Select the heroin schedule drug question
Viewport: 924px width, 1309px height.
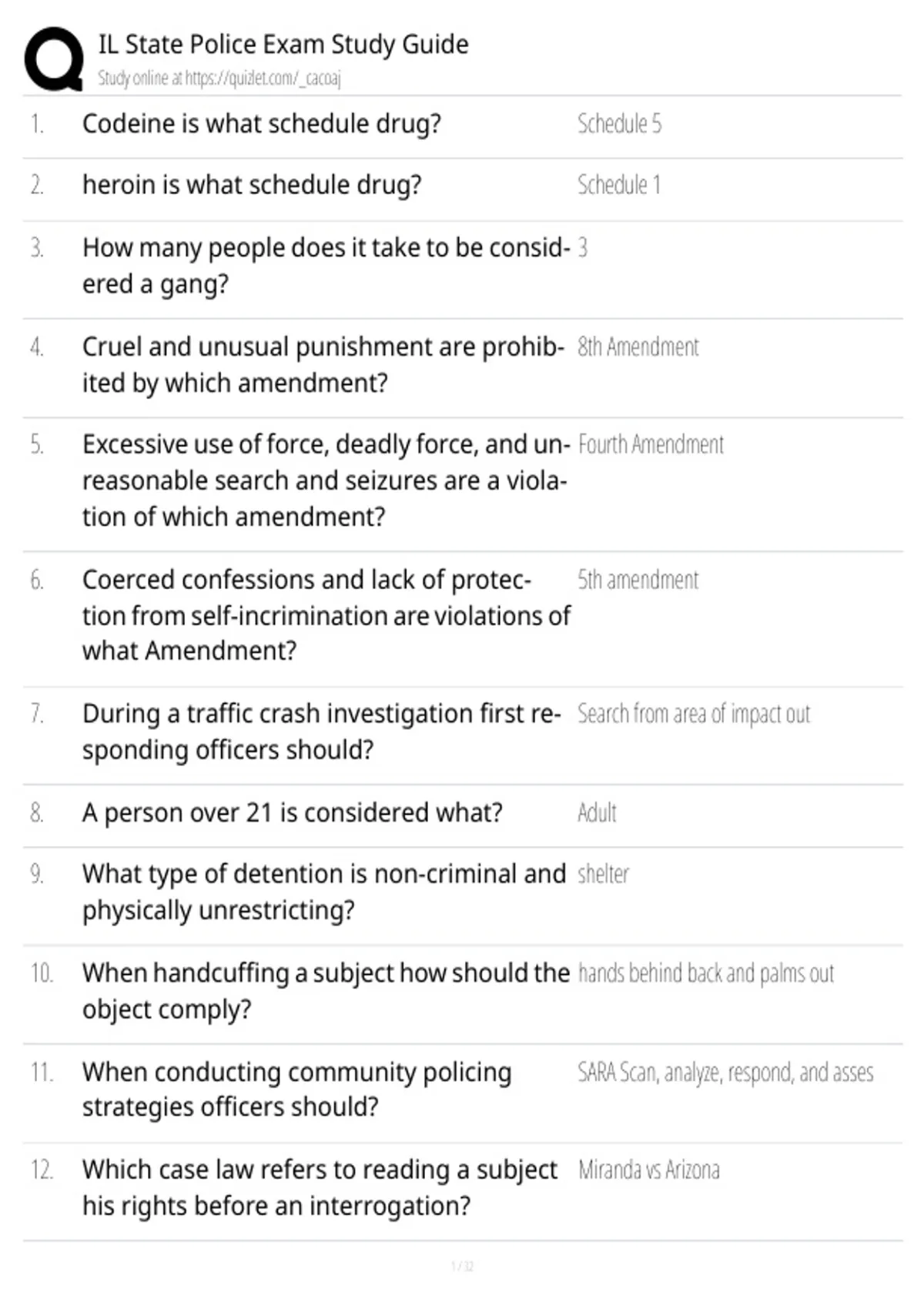252,185
